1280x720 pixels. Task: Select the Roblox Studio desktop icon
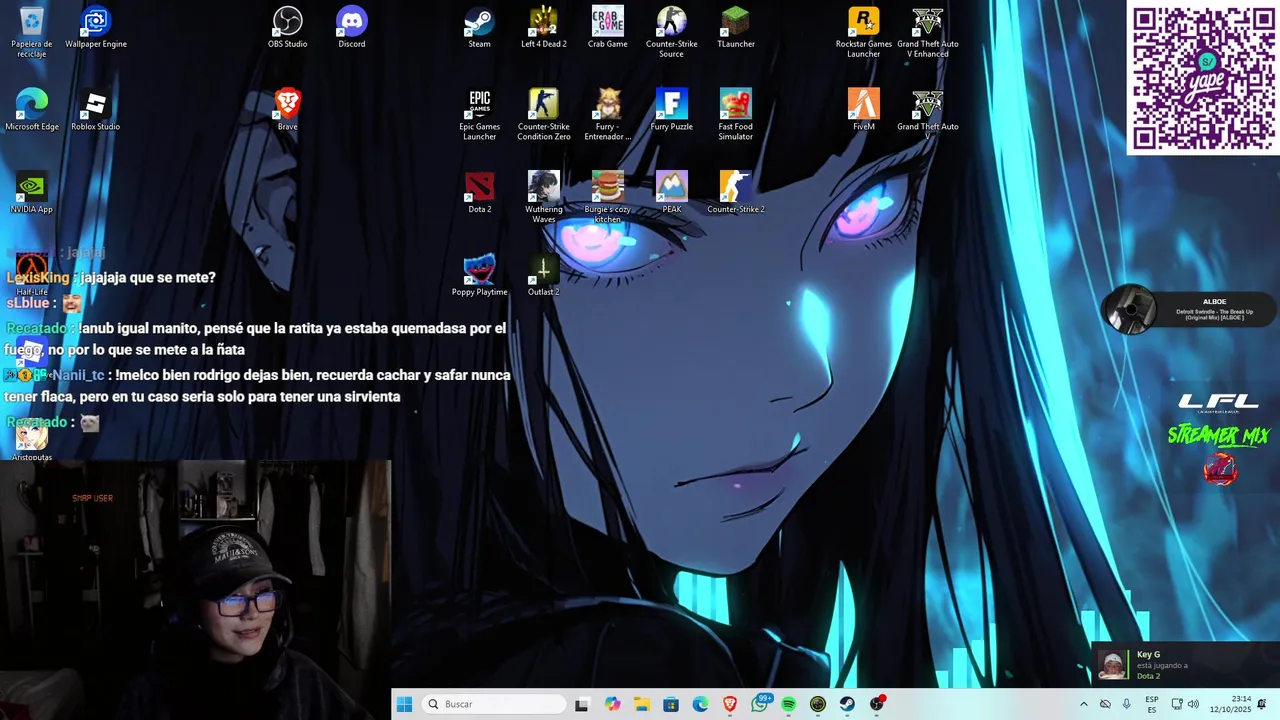click(95, 110)
